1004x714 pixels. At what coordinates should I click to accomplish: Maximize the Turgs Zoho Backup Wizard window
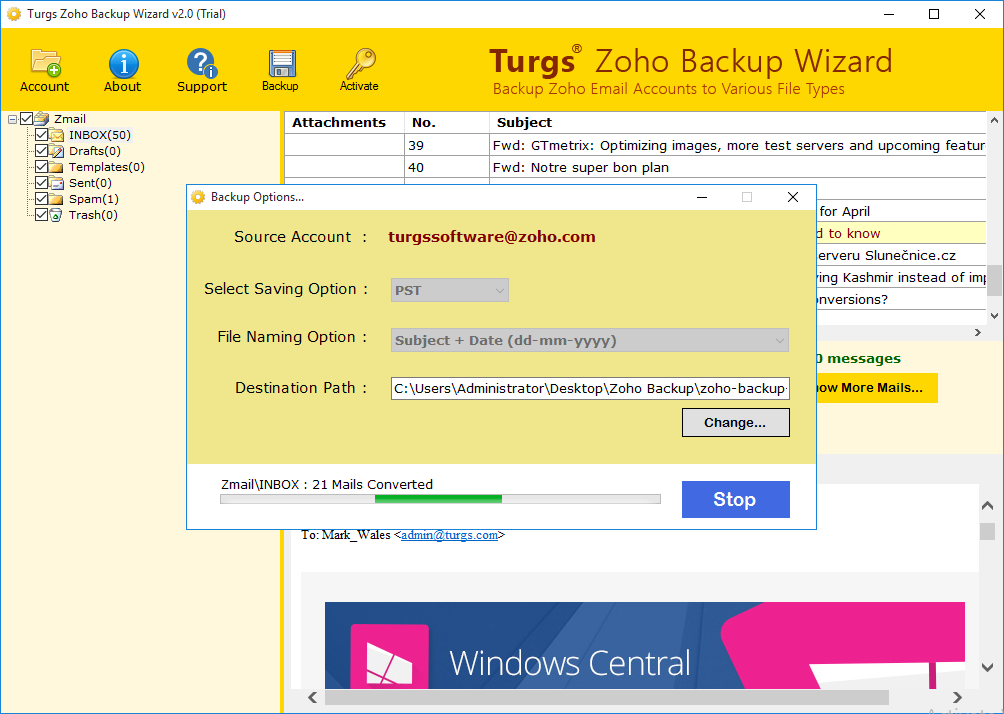[x=934, y=14]
